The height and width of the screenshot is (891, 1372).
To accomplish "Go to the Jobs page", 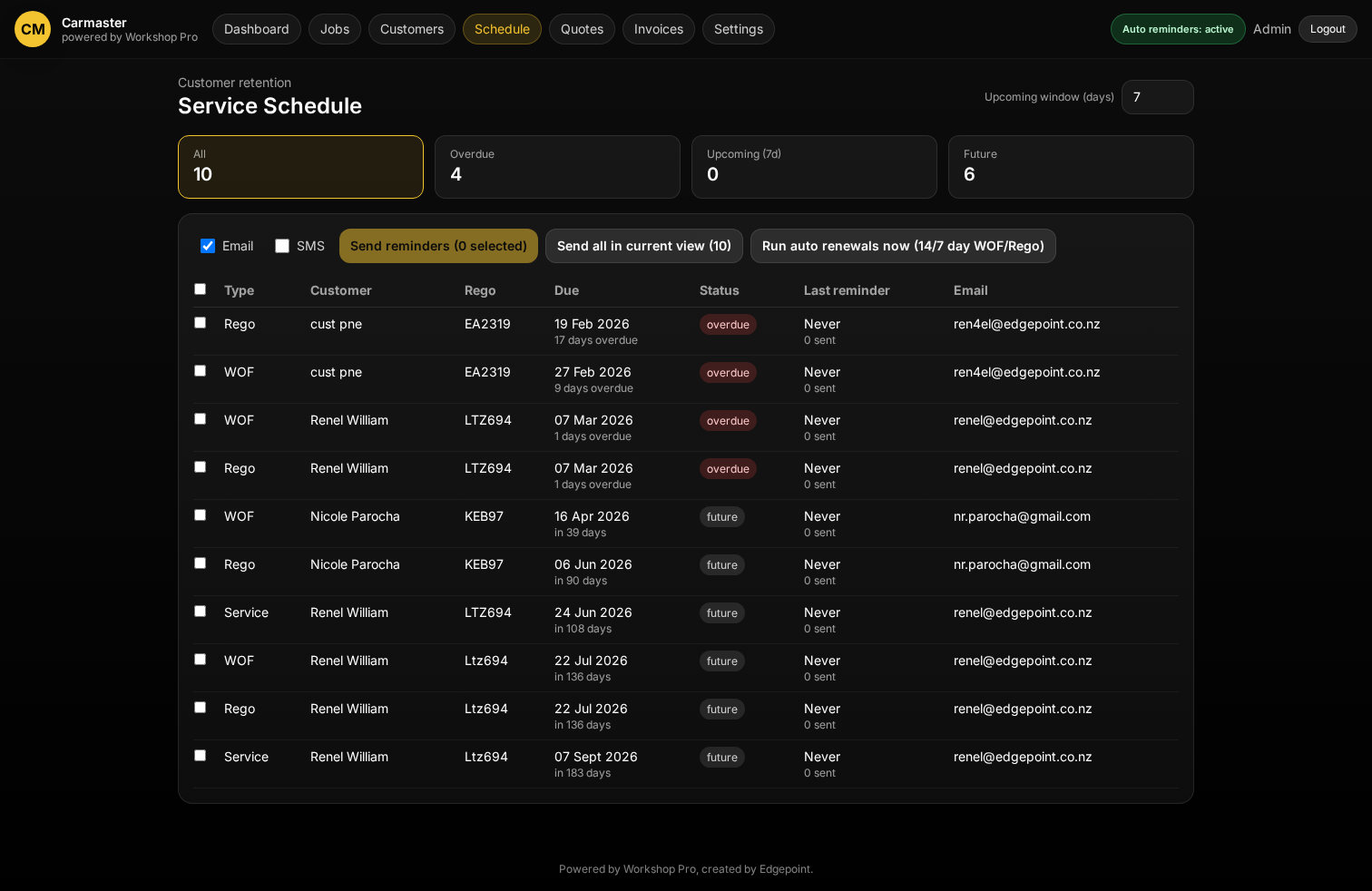I will click(334, 29).
